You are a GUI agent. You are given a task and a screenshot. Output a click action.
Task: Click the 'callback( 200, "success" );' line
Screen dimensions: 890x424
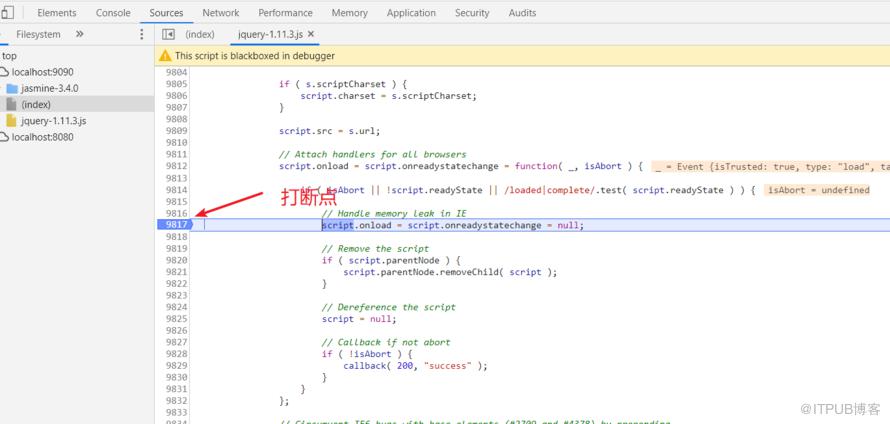pos(415,366)
